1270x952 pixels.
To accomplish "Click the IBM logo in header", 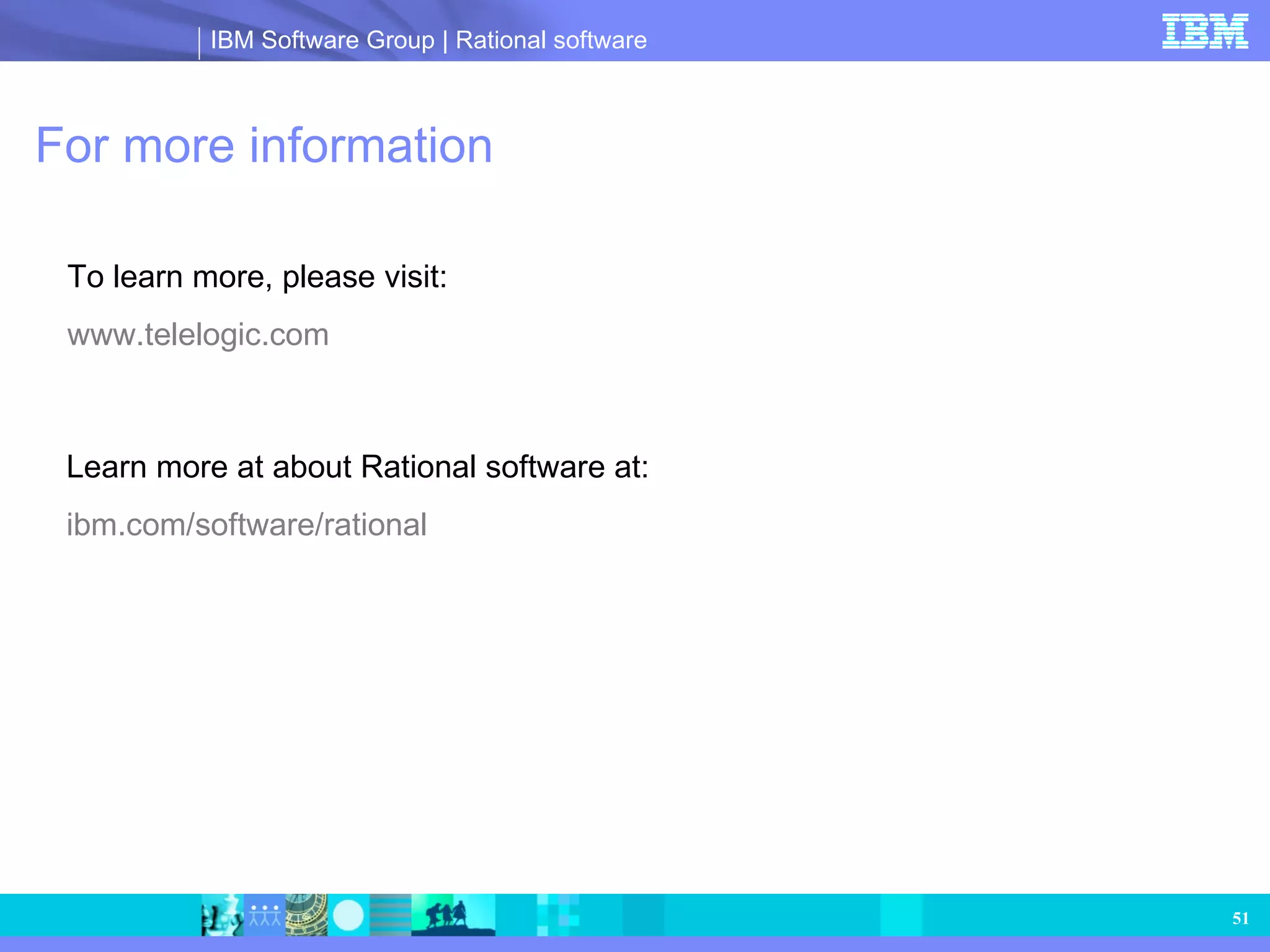I will coord(1205,31).
